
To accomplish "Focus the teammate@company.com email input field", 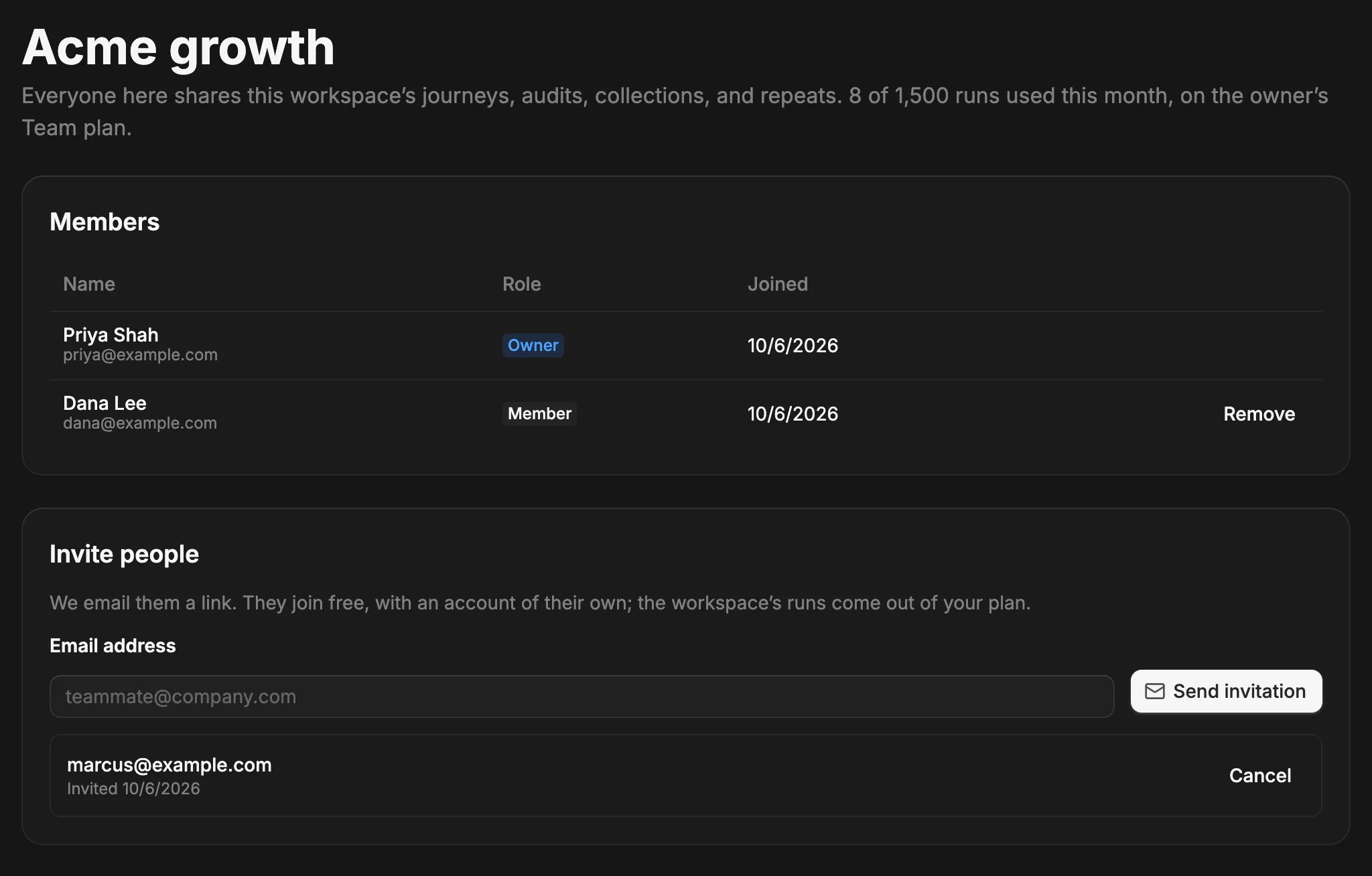I will (581, 697).
